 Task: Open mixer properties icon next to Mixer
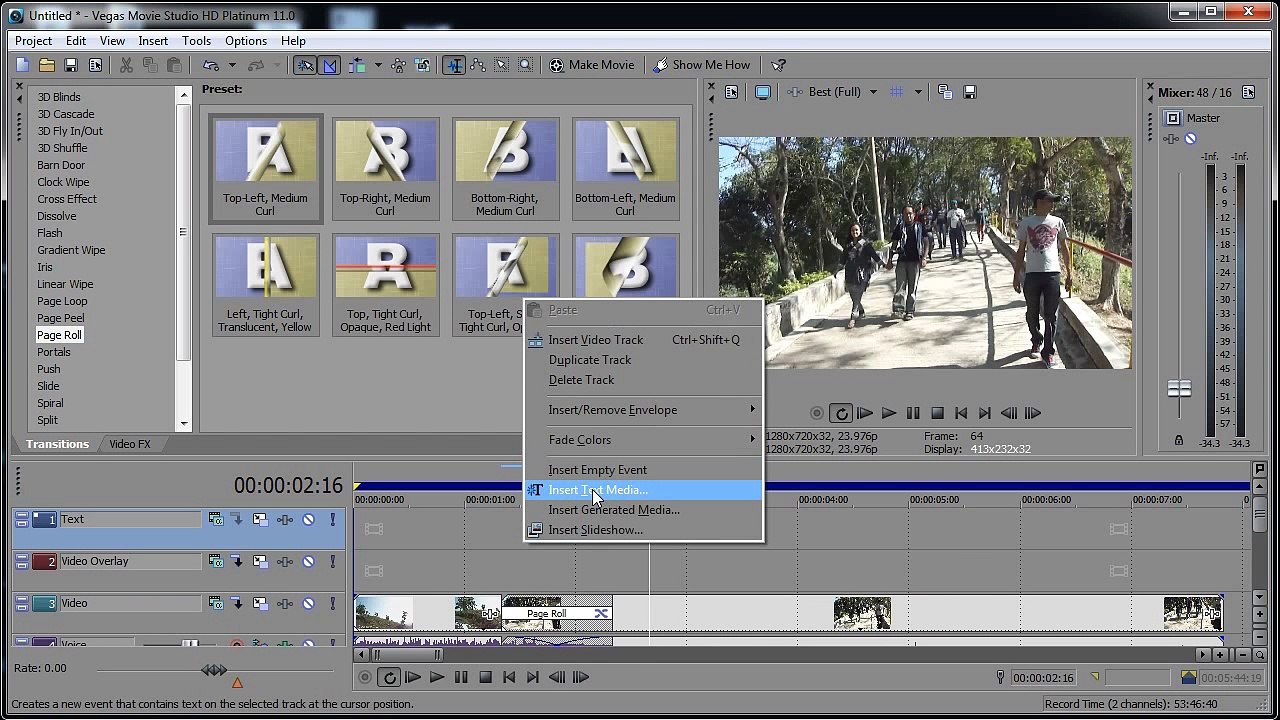[1248, 92]
